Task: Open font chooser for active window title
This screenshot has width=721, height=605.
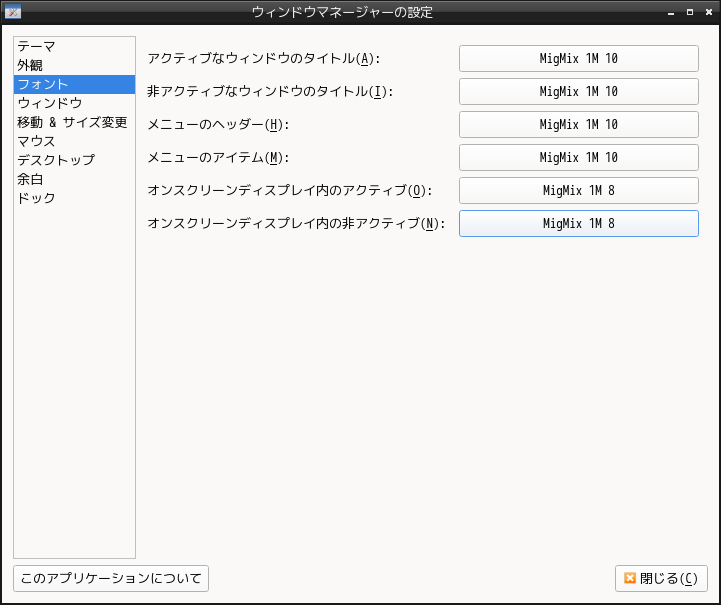Action: pos(578,59)
